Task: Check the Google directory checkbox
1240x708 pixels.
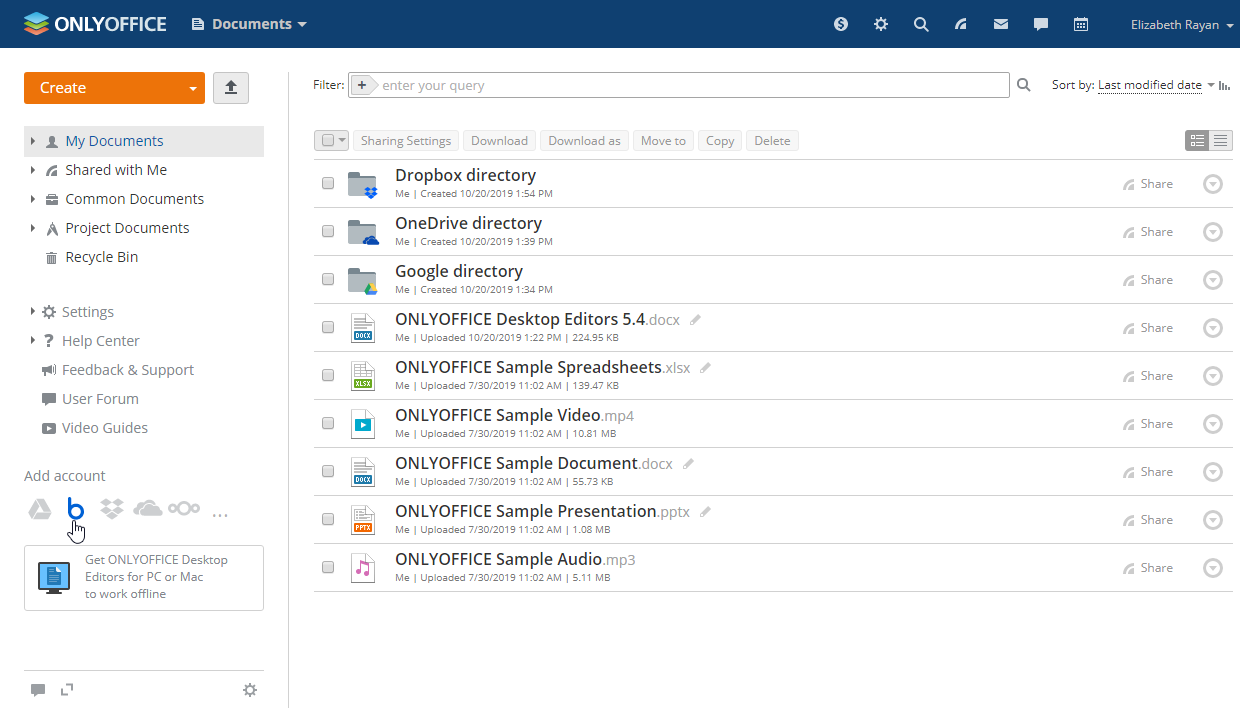Action: tap(328, 280)
